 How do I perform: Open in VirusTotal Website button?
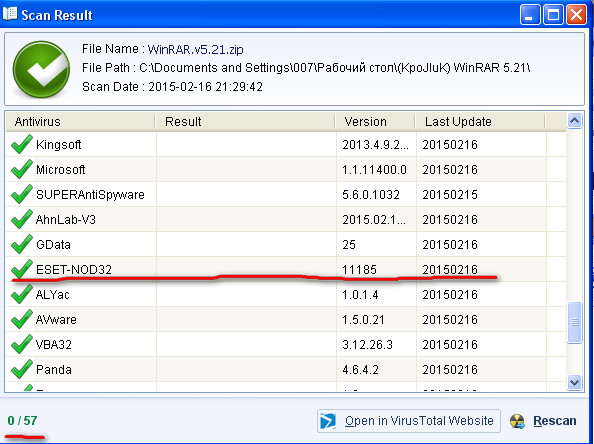[x=409, y=421]
